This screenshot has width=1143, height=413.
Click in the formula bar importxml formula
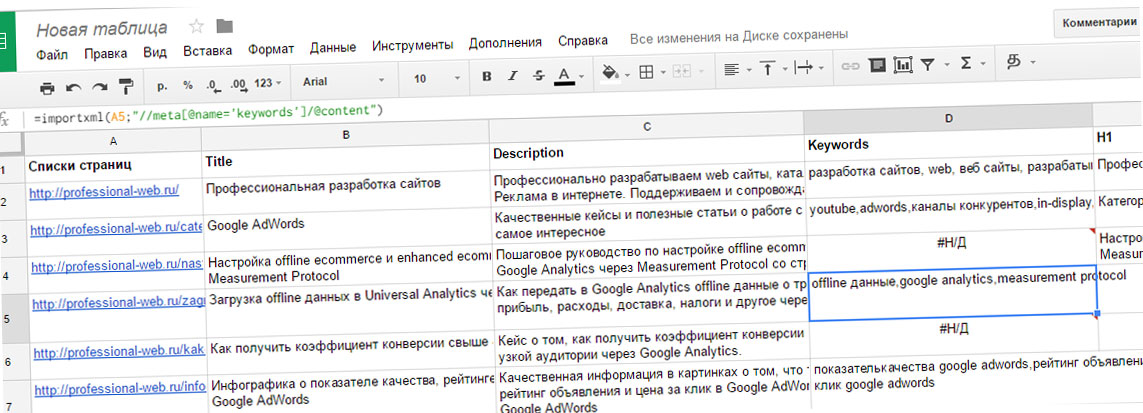(x=208, y=112)
